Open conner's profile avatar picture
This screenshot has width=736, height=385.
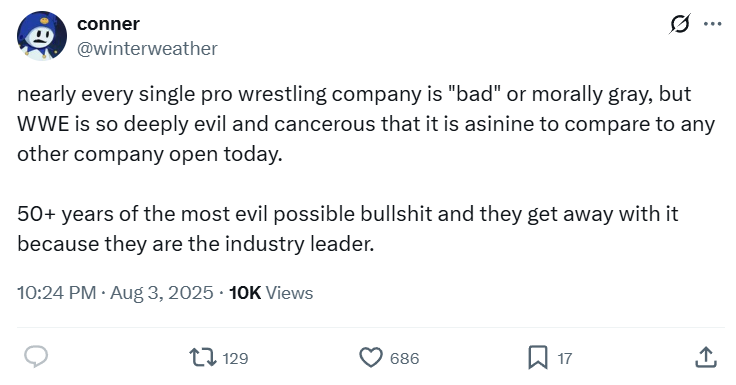(x=42, y=36)
